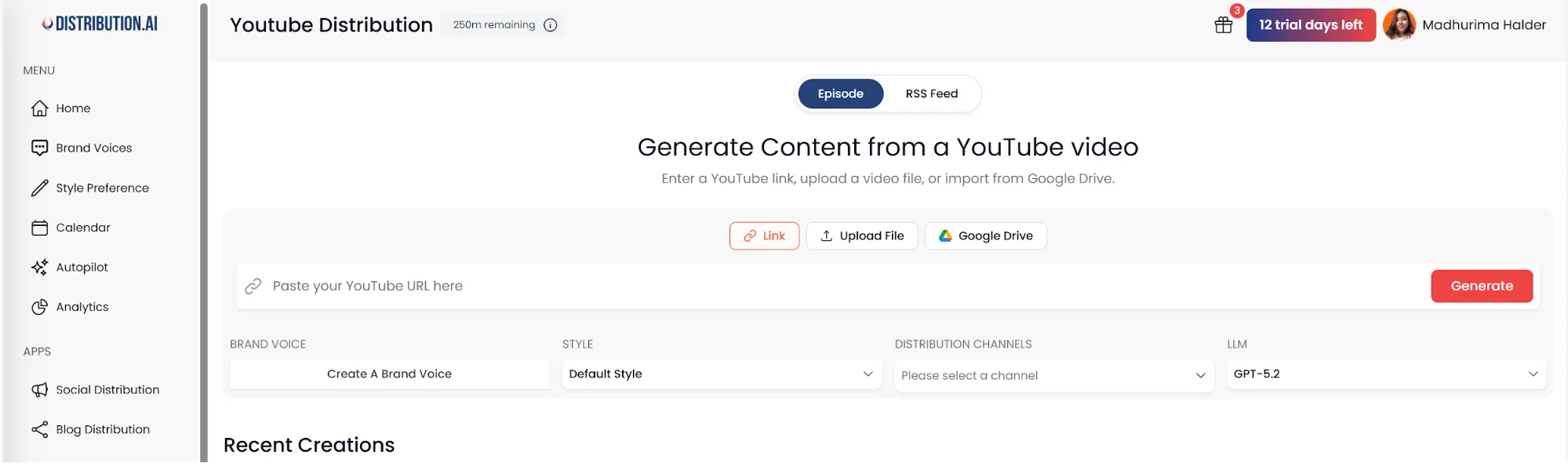The height and width of the screenshot is (463, 1568).
Task: Click the red Generate button
Action: coord(1482,286)
